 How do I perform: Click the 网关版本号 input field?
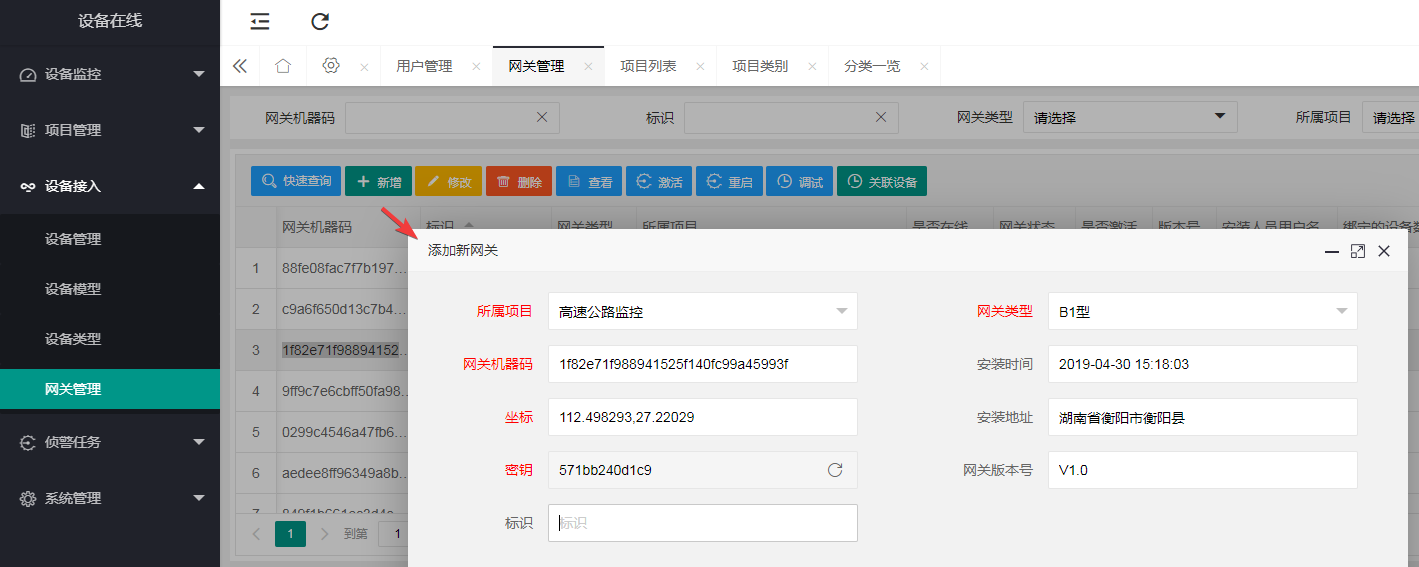1203,470
